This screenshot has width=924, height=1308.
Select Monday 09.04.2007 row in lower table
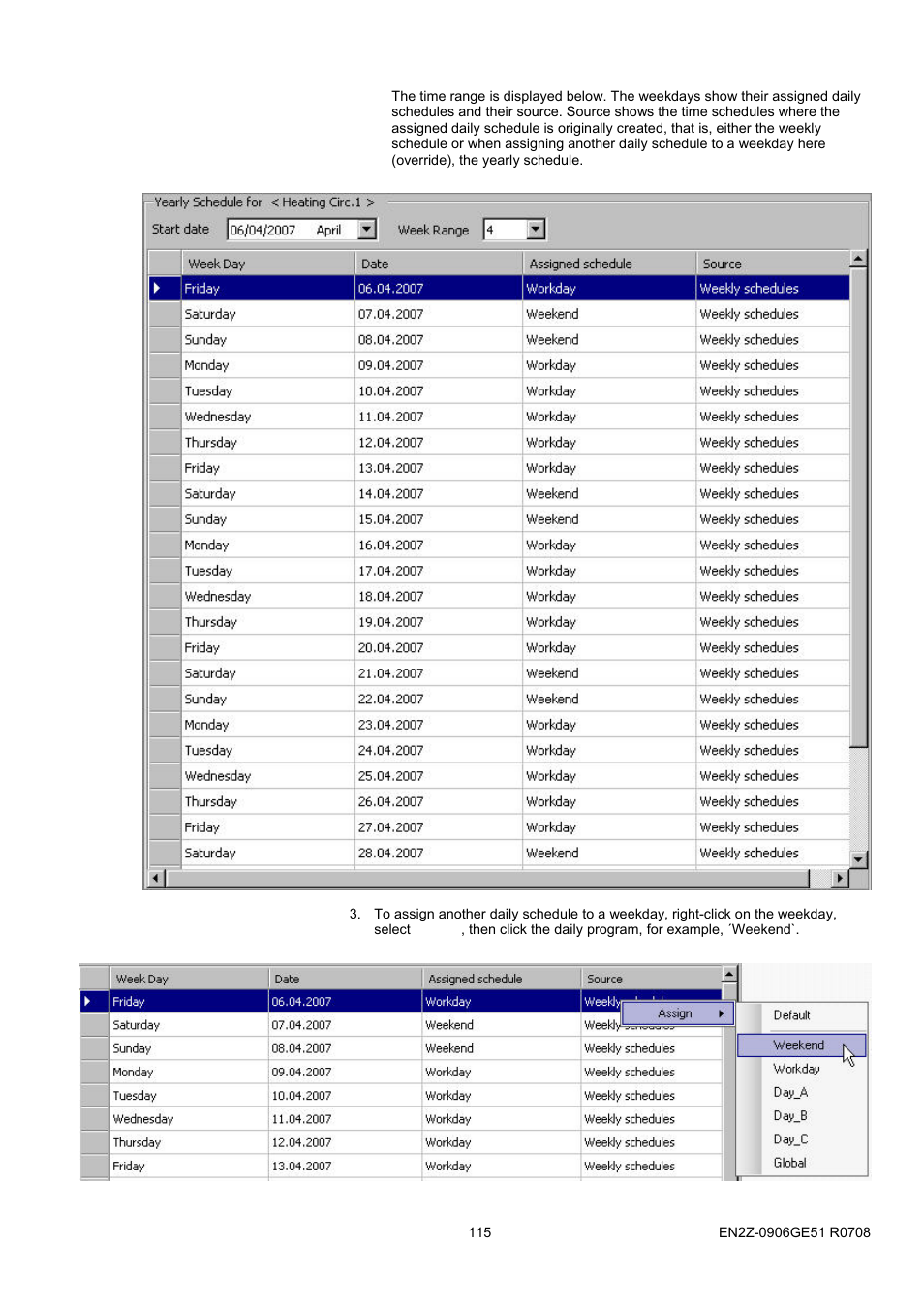401,1073
